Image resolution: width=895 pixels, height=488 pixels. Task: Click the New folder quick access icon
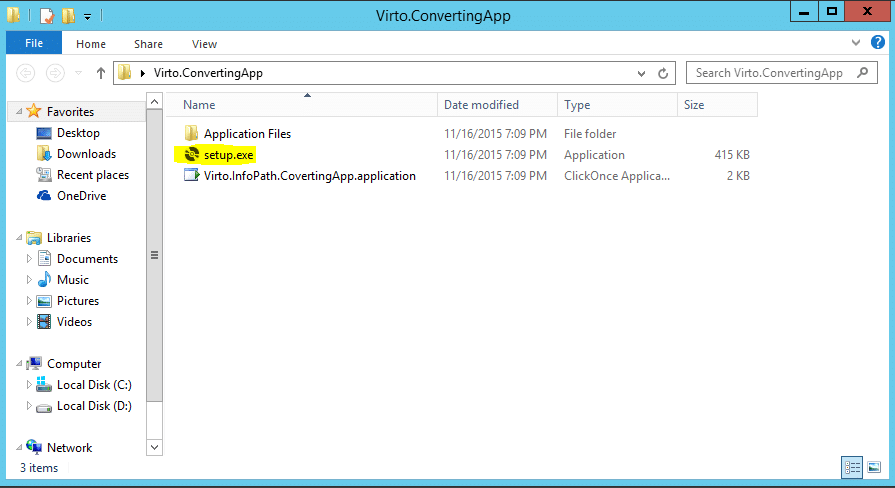(x=68, y=15)
